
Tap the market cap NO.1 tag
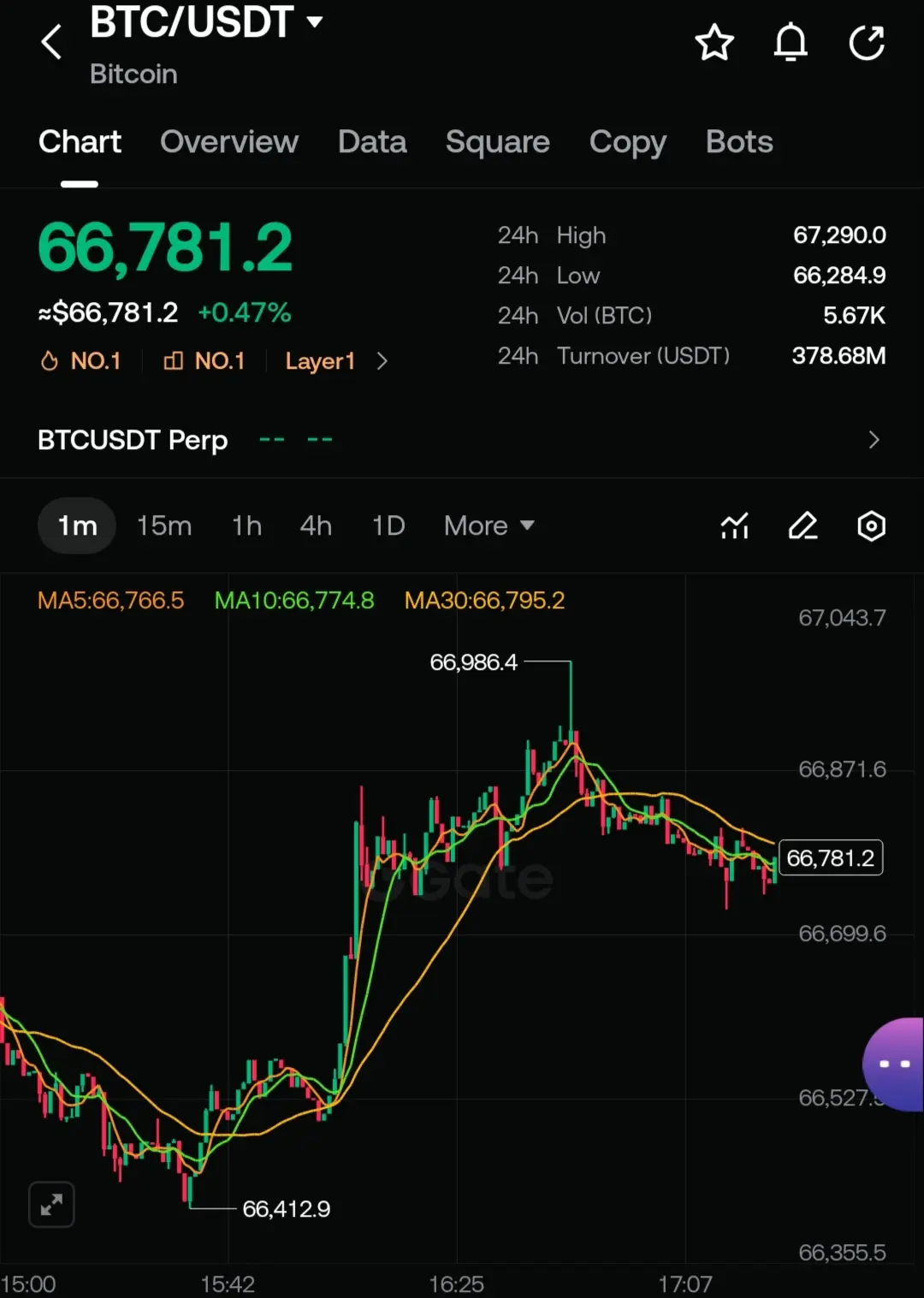click(204, 361)
